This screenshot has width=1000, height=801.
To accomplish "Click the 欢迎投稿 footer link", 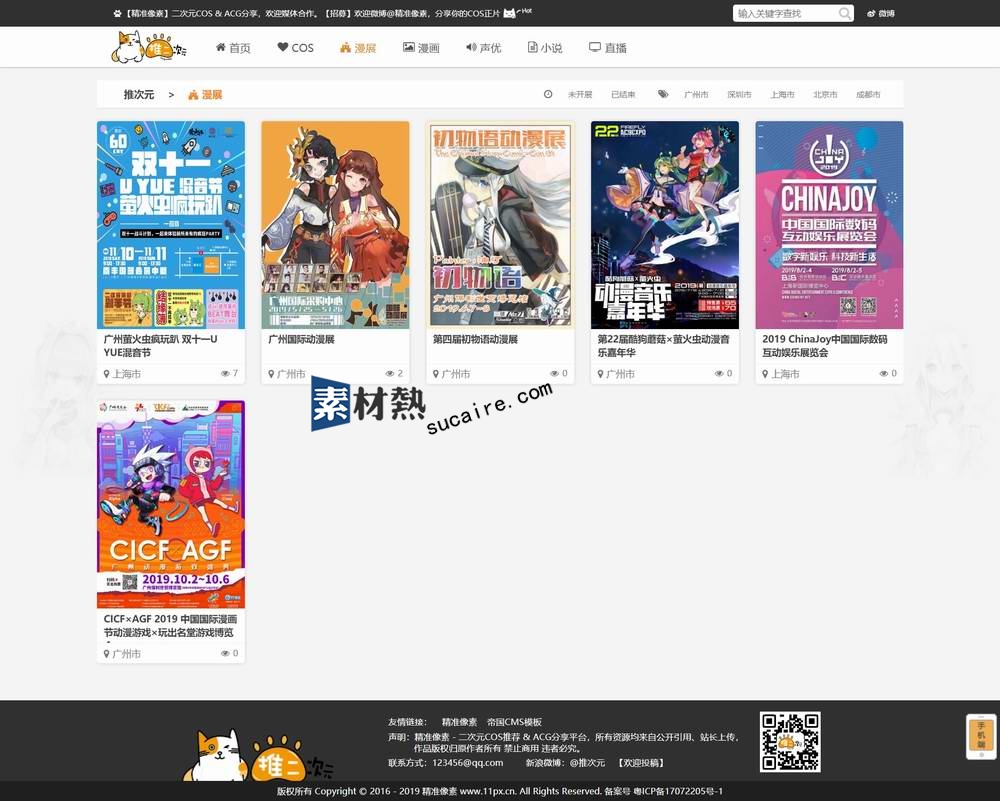I will click(641, 763).
